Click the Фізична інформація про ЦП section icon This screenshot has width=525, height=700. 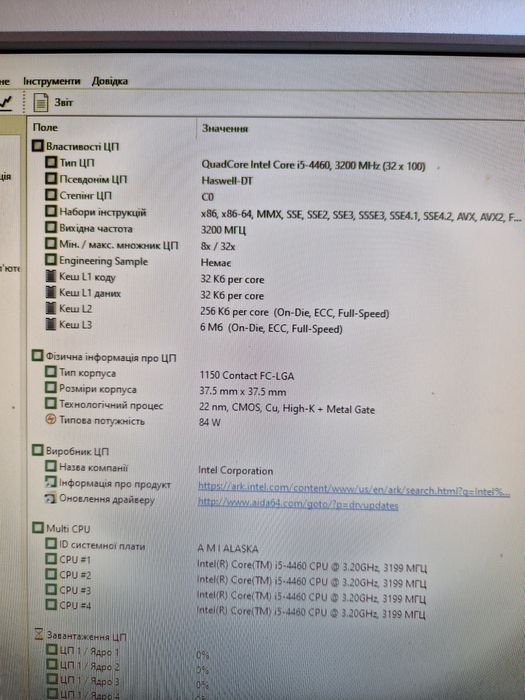point(38,356)
